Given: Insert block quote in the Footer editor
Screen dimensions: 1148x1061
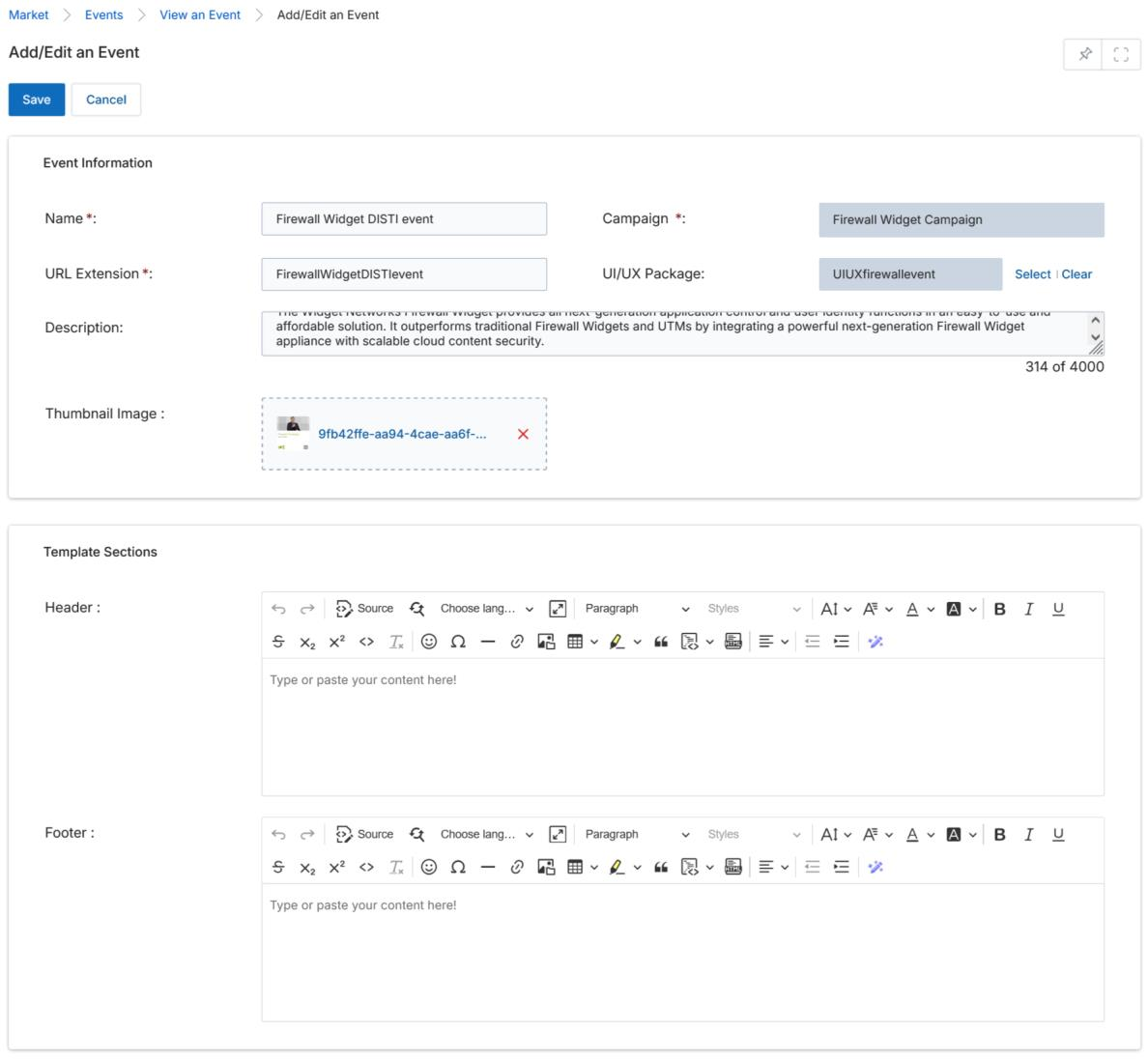Looking at the screenshot, I should (660, 868).
